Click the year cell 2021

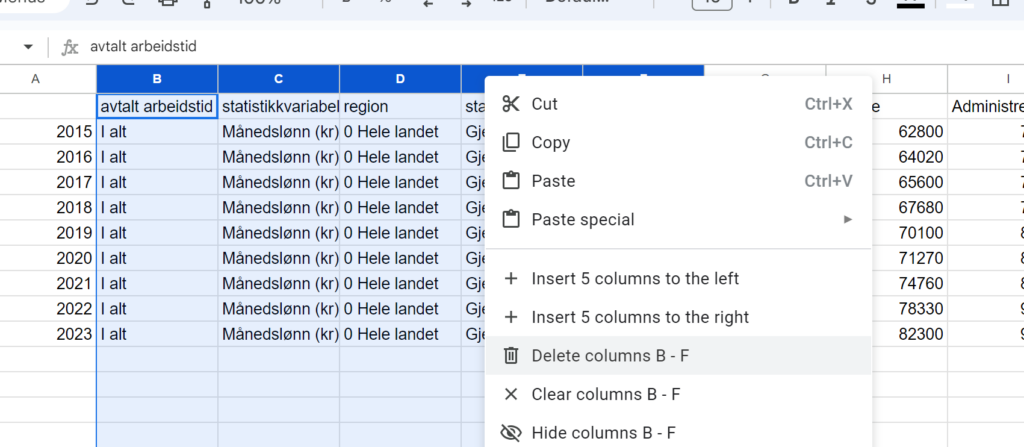(48, 284)
